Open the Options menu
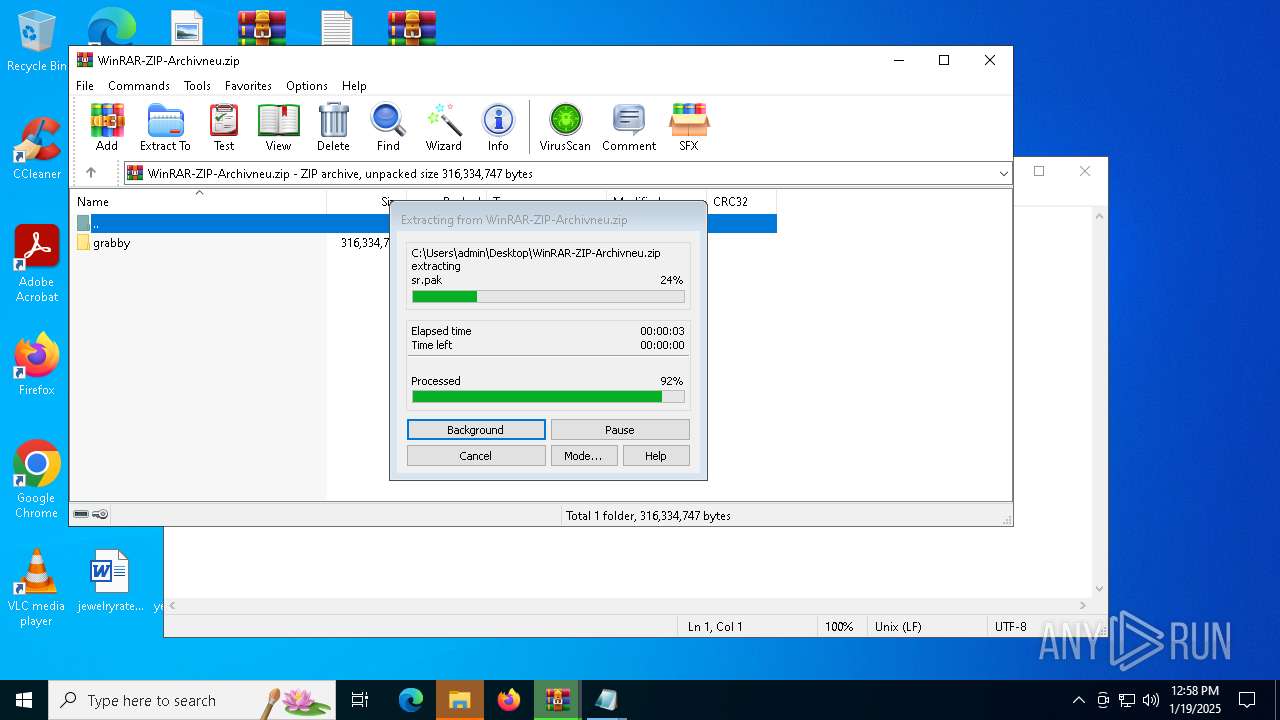 307,86
